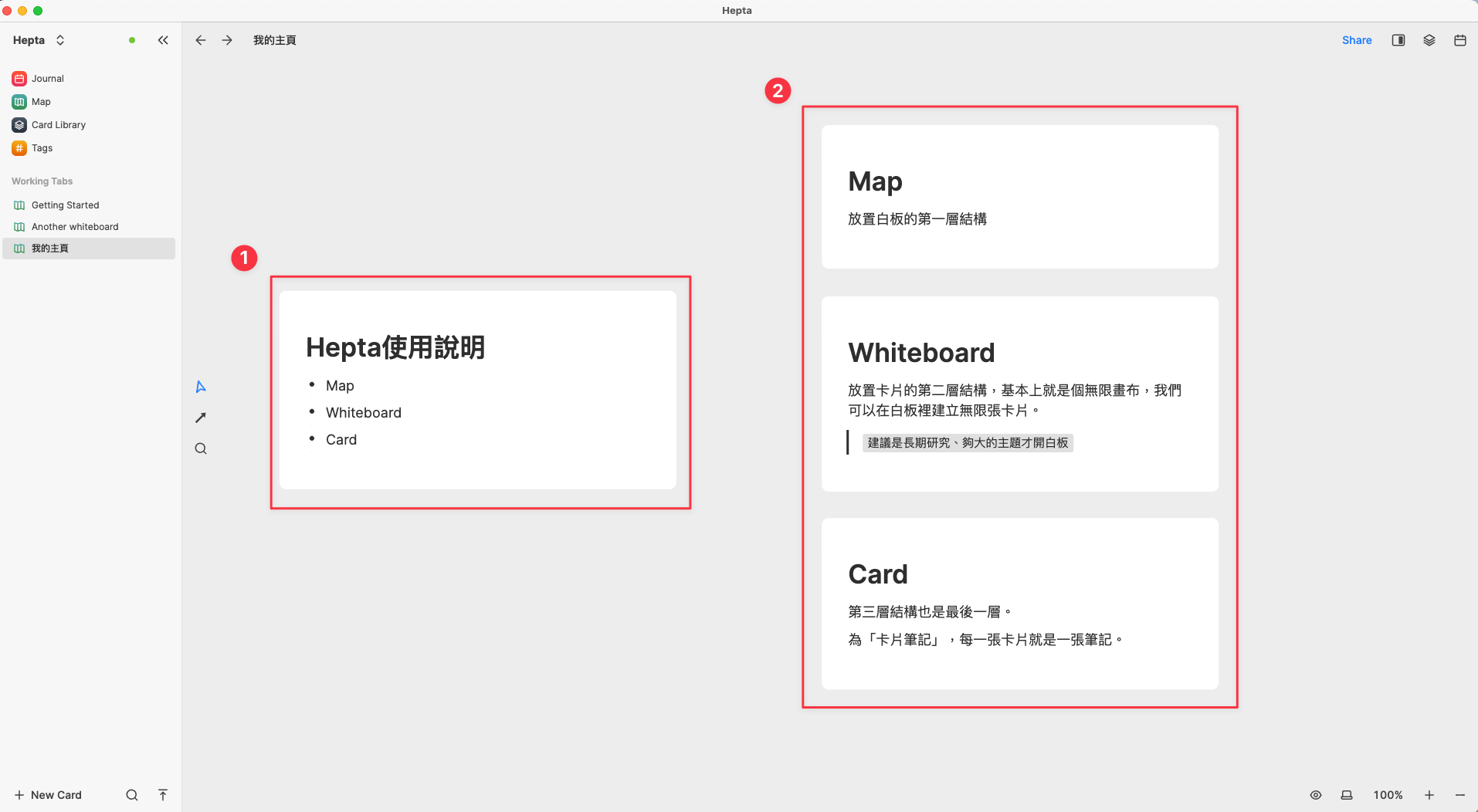Open canvas search with magnifier icon
Viewport: 1478px width, 812px height.
tap(200, 448)
